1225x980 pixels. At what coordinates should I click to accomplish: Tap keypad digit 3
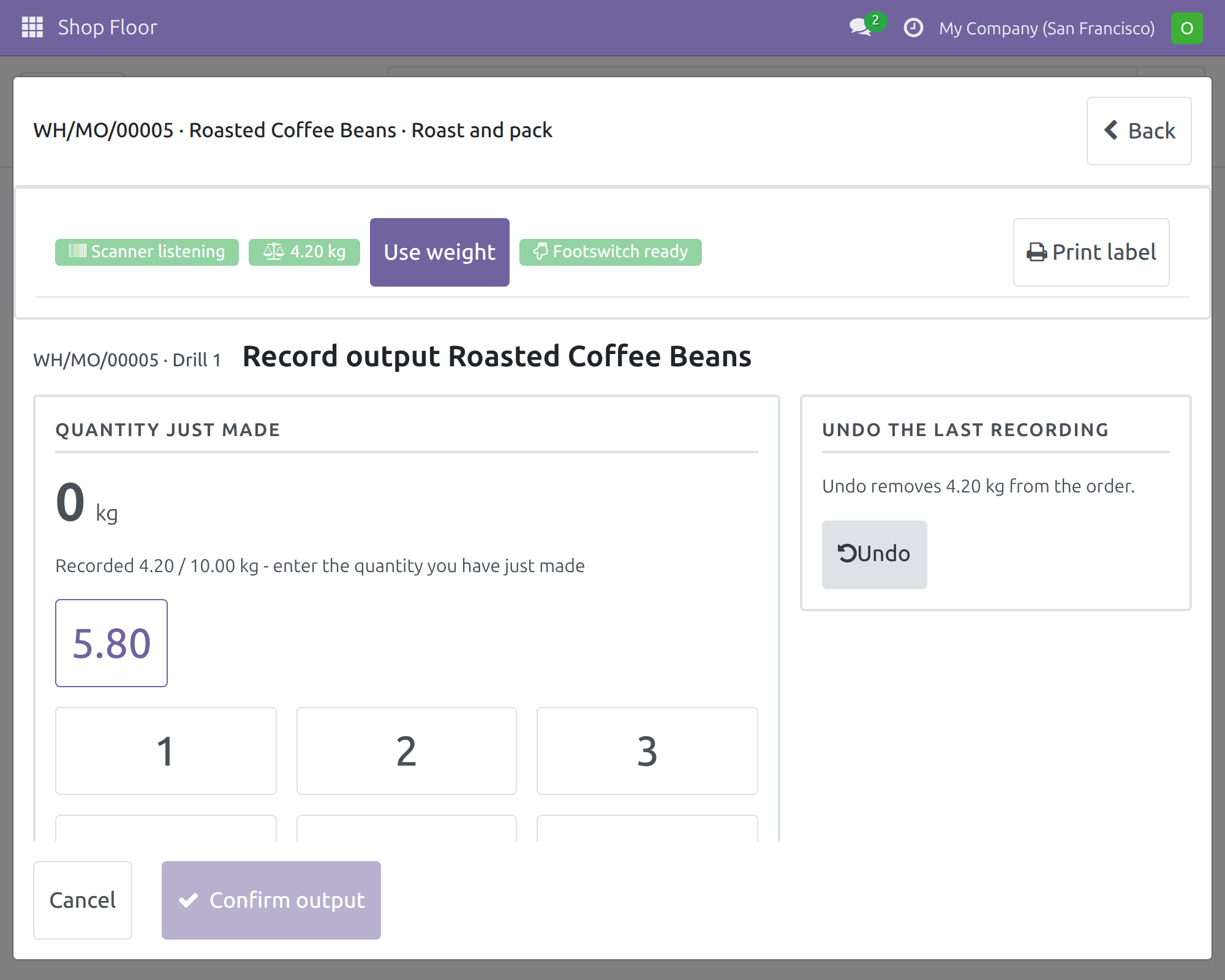647,751
